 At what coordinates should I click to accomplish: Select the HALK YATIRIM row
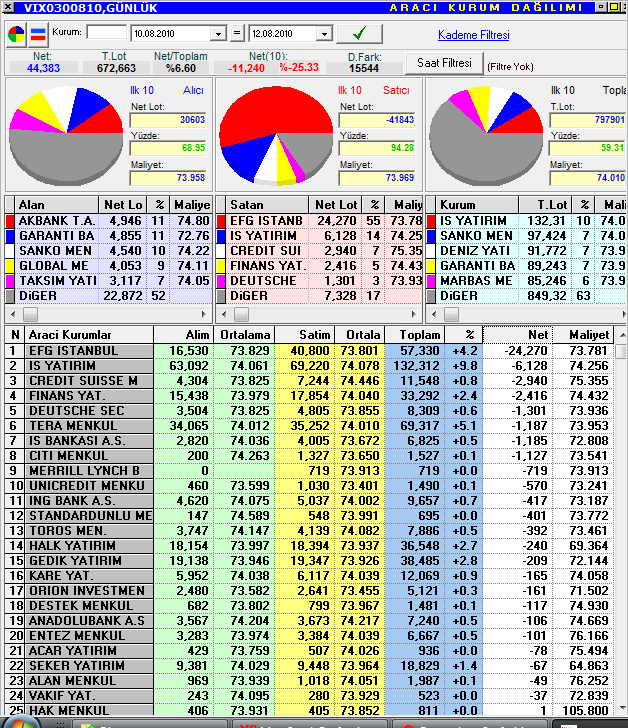pyautogui.click(x=310, y=546)
